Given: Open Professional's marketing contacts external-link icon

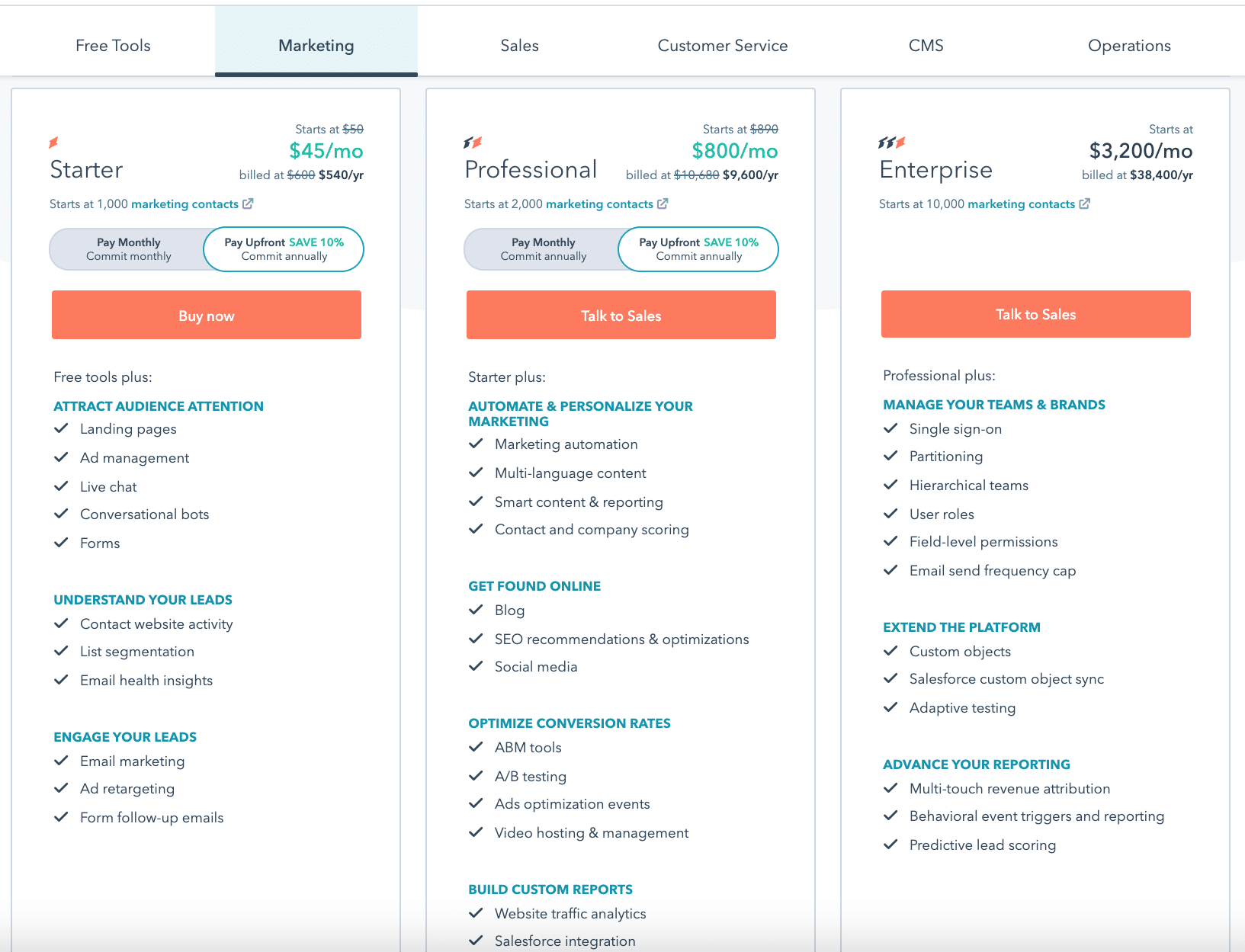Looking at the screenshot, I should pyautogui.click(x=662, y=204).
